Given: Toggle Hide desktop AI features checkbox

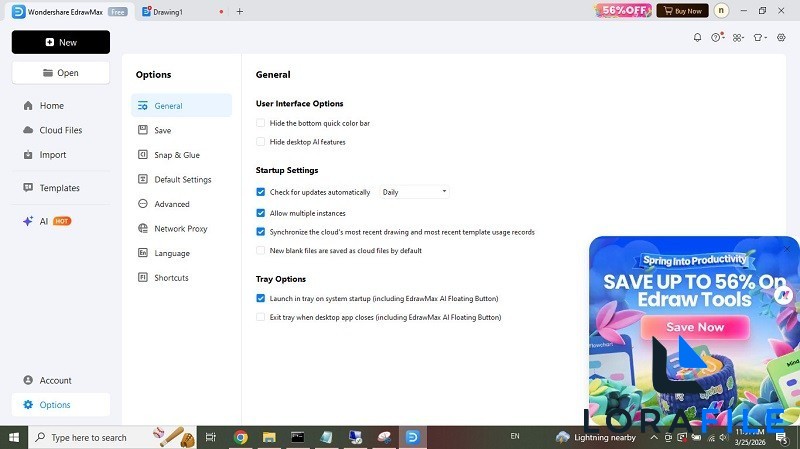Looking at the screenshot, I should [x=261, y=142].
